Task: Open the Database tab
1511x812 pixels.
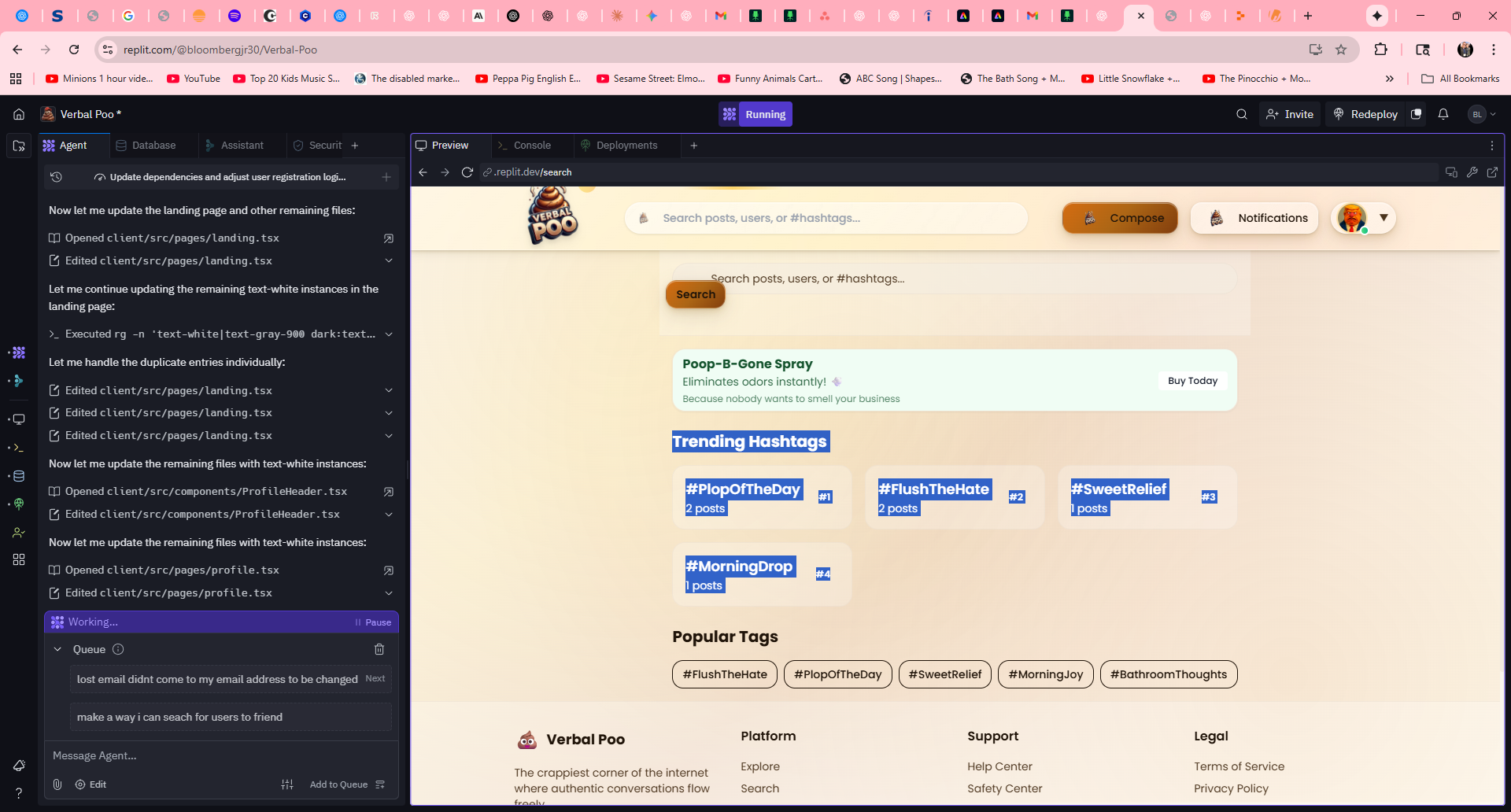Action: 153,146
